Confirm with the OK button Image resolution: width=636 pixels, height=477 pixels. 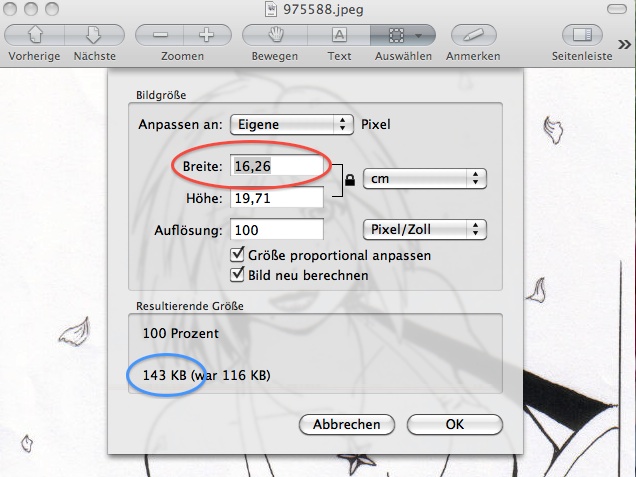(455, 424)
